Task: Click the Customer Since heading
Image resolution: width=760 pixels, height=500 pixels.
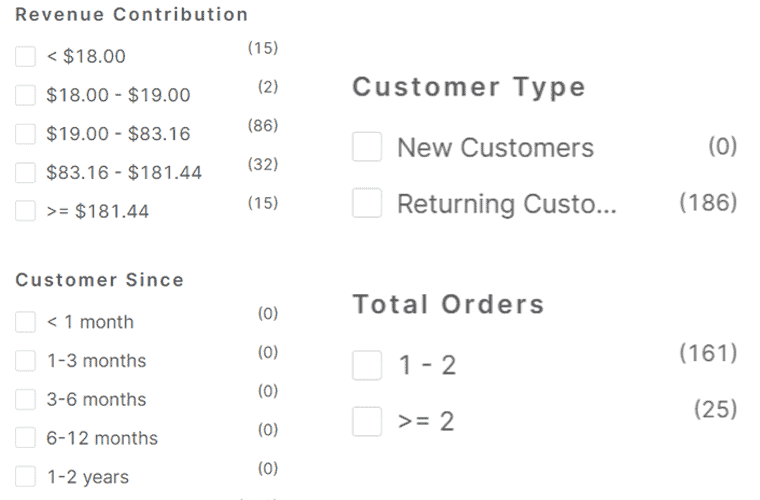Action: [x=100, y=280]
